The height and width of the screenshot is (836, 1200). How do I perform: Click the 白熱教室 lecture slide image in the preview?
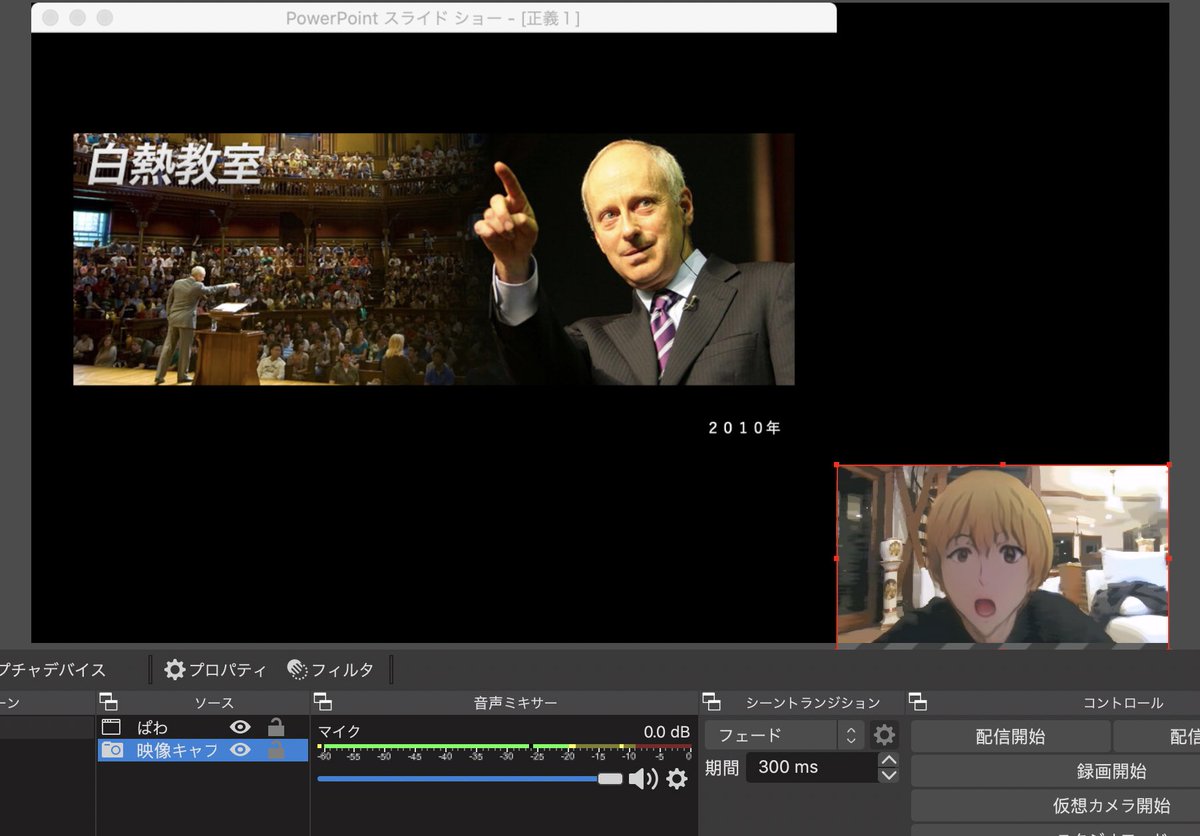tap(434, 259)
